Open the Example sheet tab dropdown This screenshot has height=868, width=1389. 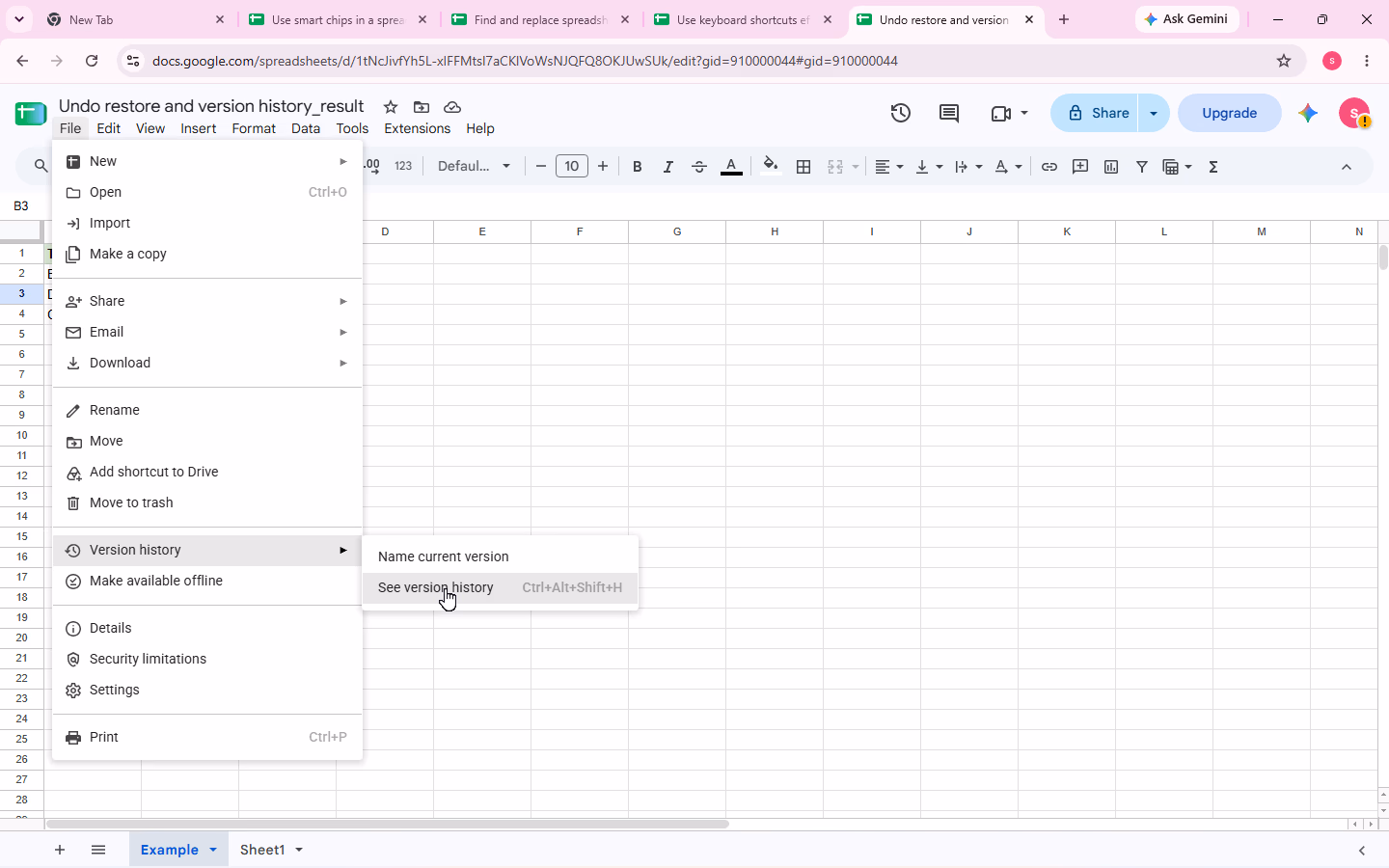click(x=213, y=850)
